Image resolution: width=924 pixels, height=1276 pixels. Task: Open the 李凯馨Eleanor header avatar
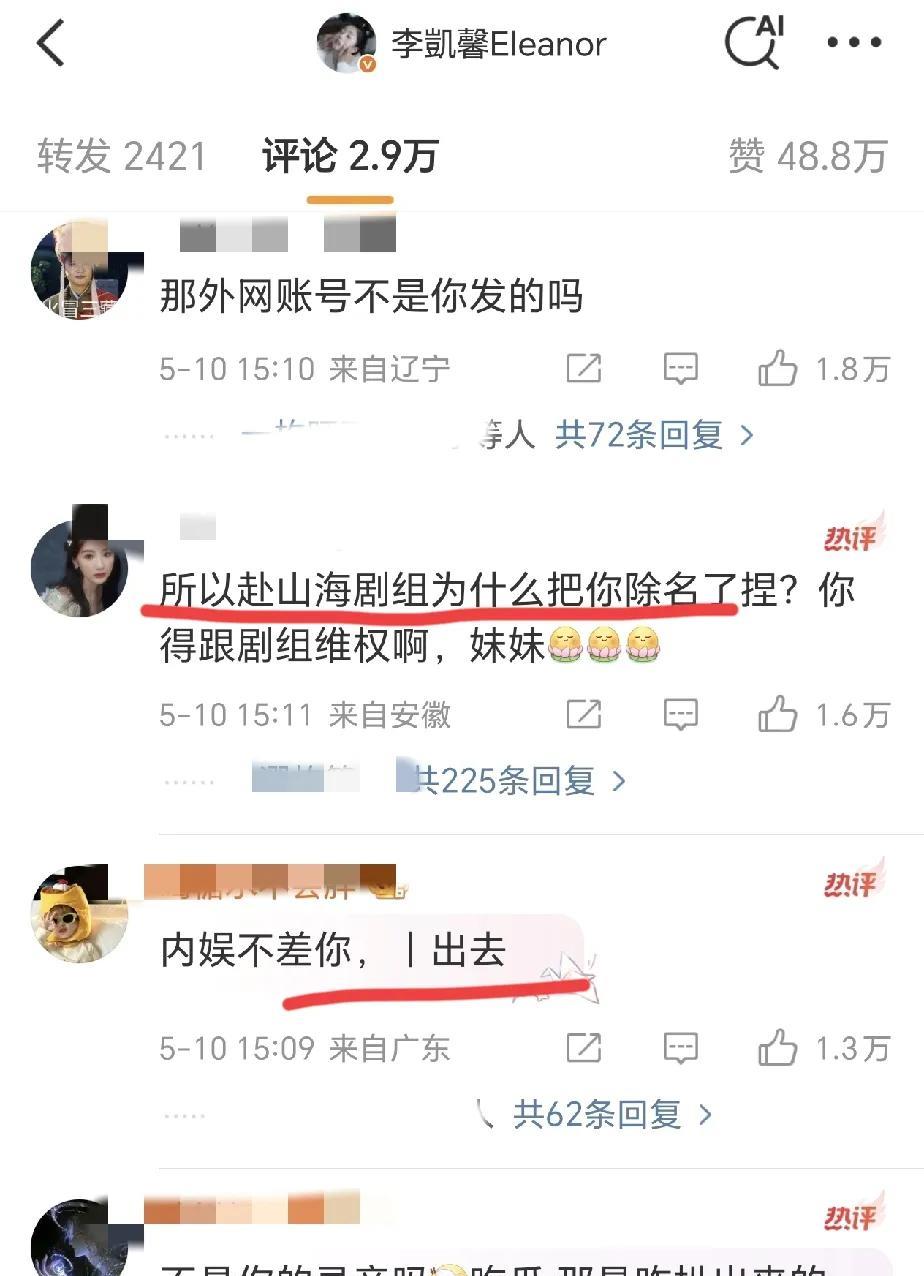click(347, 44)
